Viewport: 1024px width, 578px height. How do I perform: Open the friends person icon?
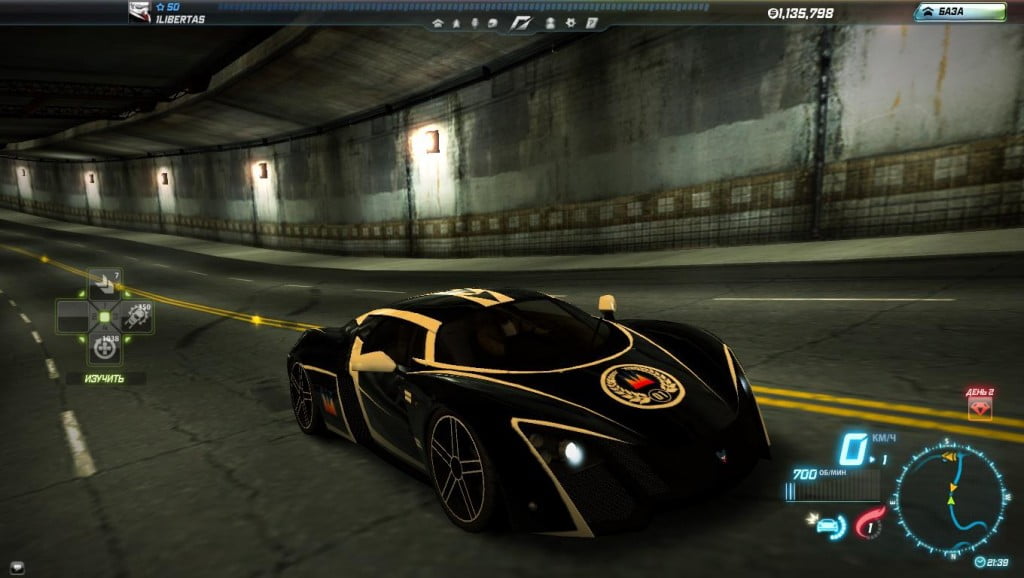click(550, 24)
